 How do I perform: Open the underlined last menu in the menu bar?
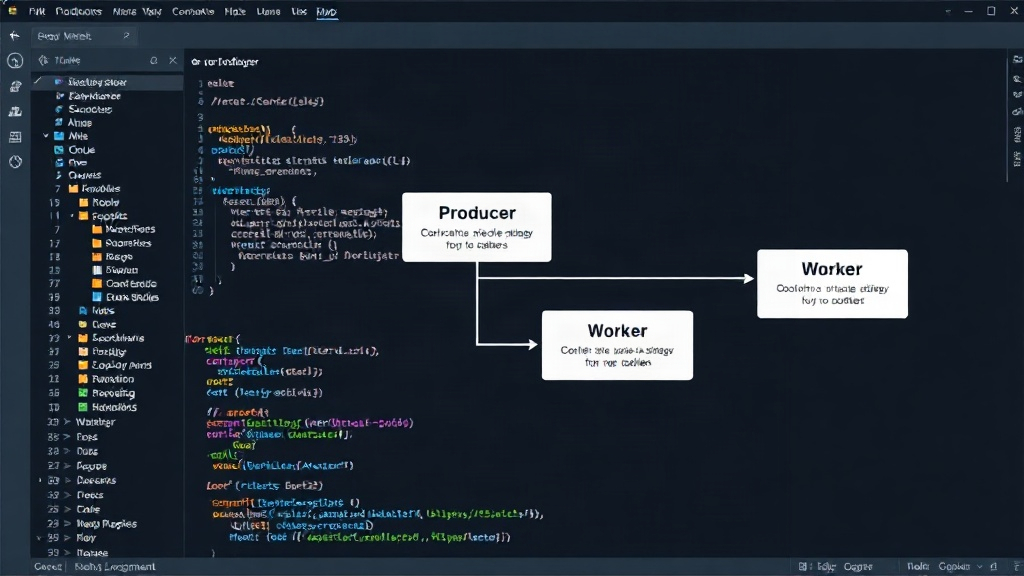tap(327, 12)
